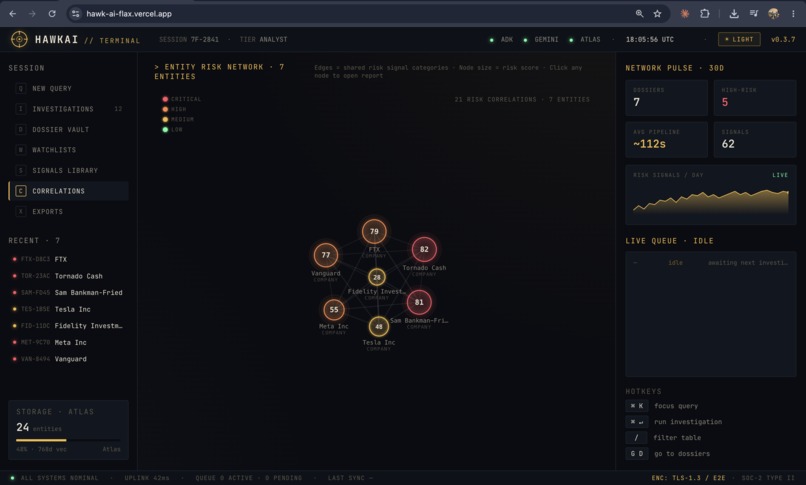Open the recent FTX dossier
The width and height of the screenshot is (806, 485).
pos(68,259)
